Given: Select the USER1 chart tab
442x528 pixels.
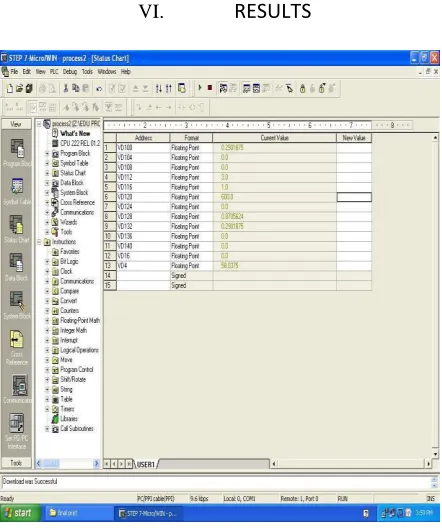Looking at the screenshot, I should [145, 464].
